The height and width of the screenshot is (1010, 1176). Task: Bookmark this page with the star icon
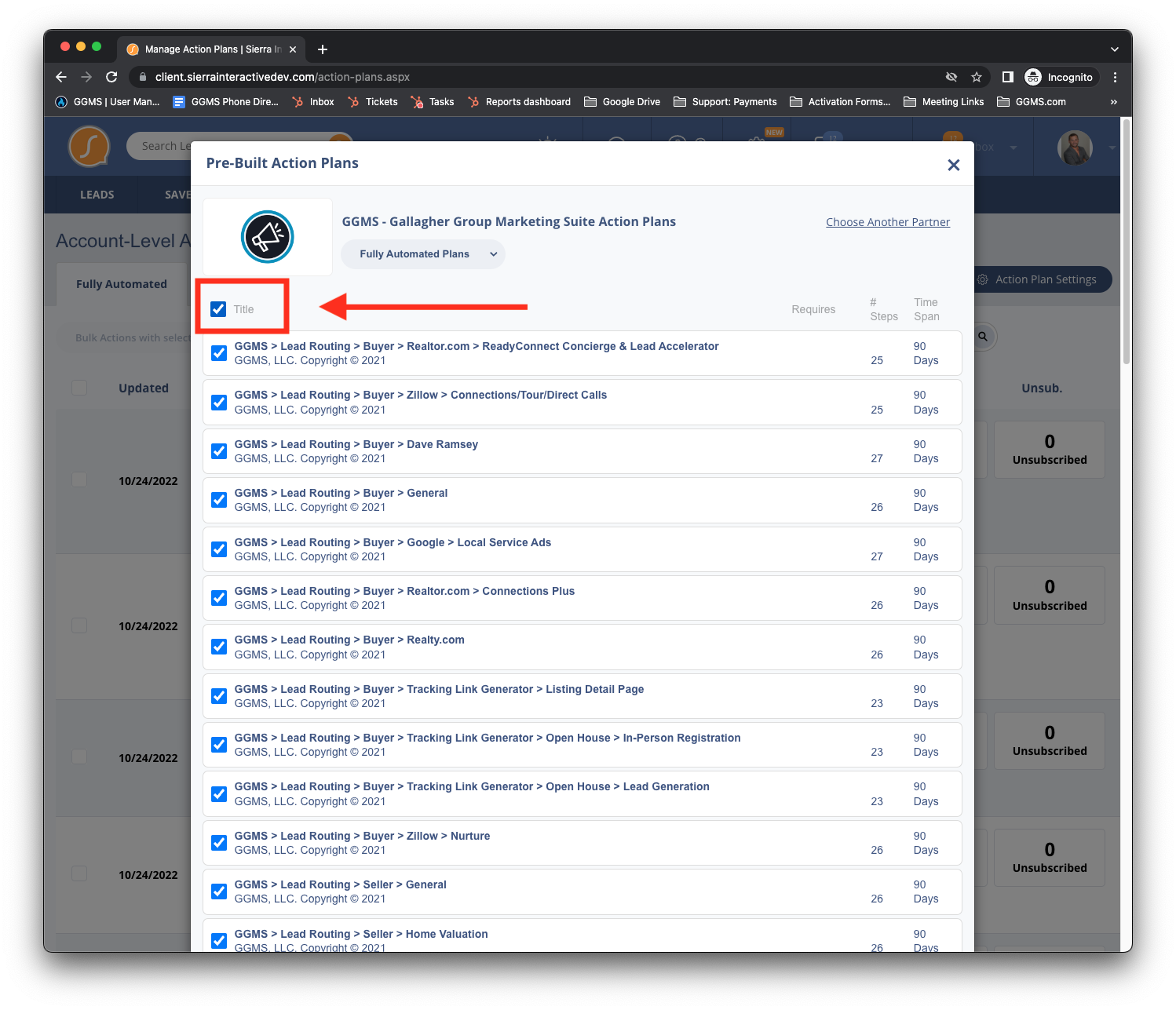click(977, 77)
